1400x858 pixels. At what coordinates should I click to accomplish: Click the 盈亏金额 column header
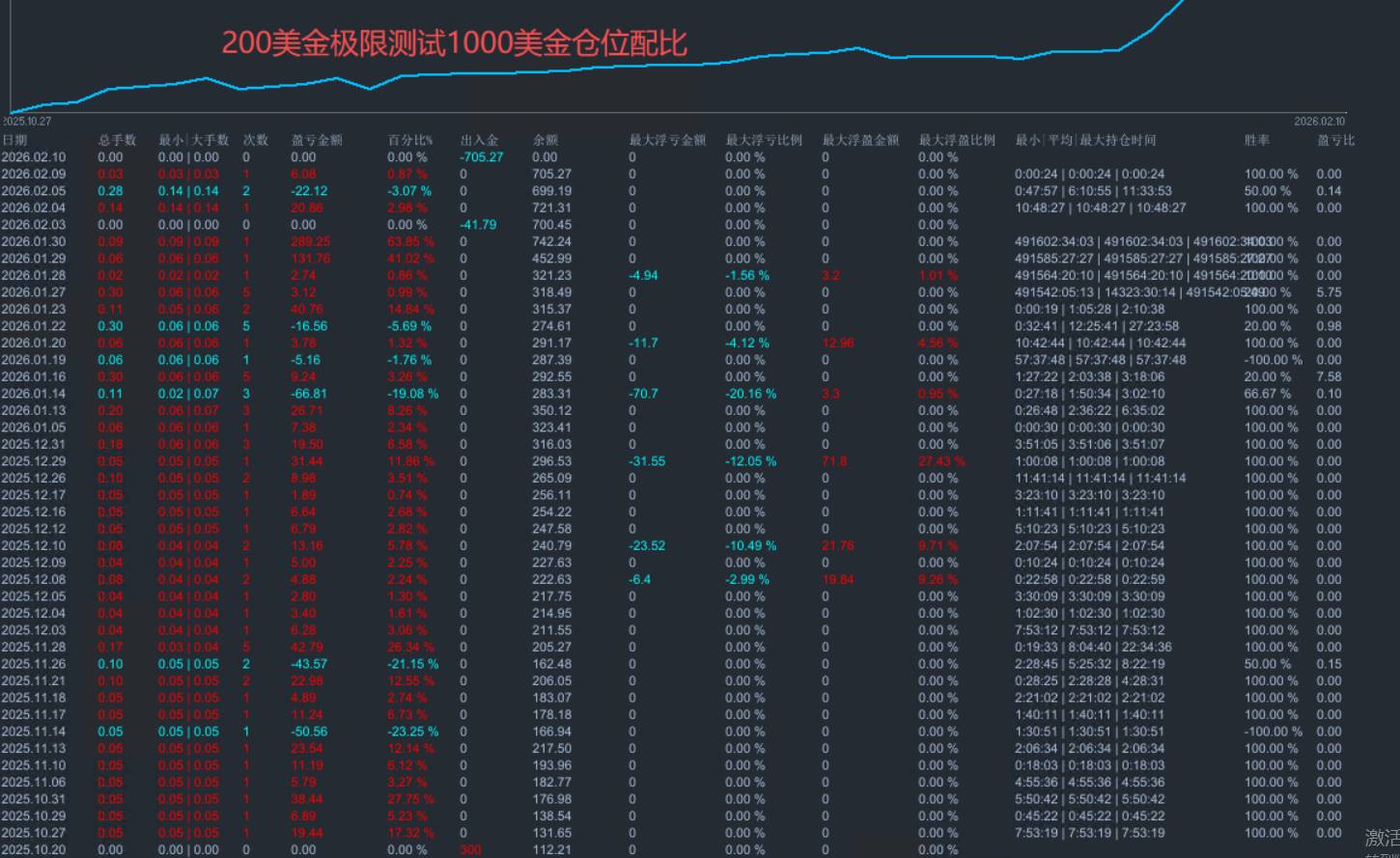pos(317,140)
